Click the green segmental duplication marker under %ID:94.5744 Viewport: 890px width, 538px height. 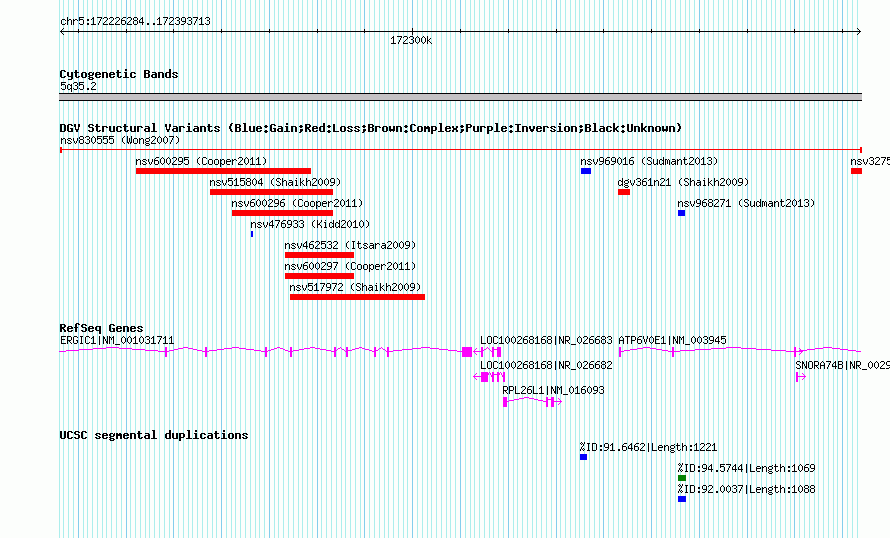pyautogui.click(x=682, y=478)
